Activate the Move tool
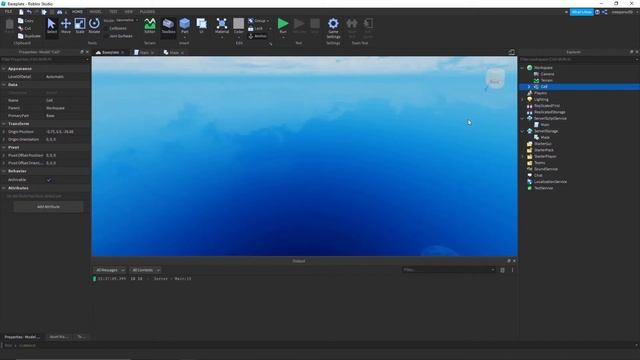Viewport: 640px width, 360px height. pyautogui.click(x=66, y=26)
